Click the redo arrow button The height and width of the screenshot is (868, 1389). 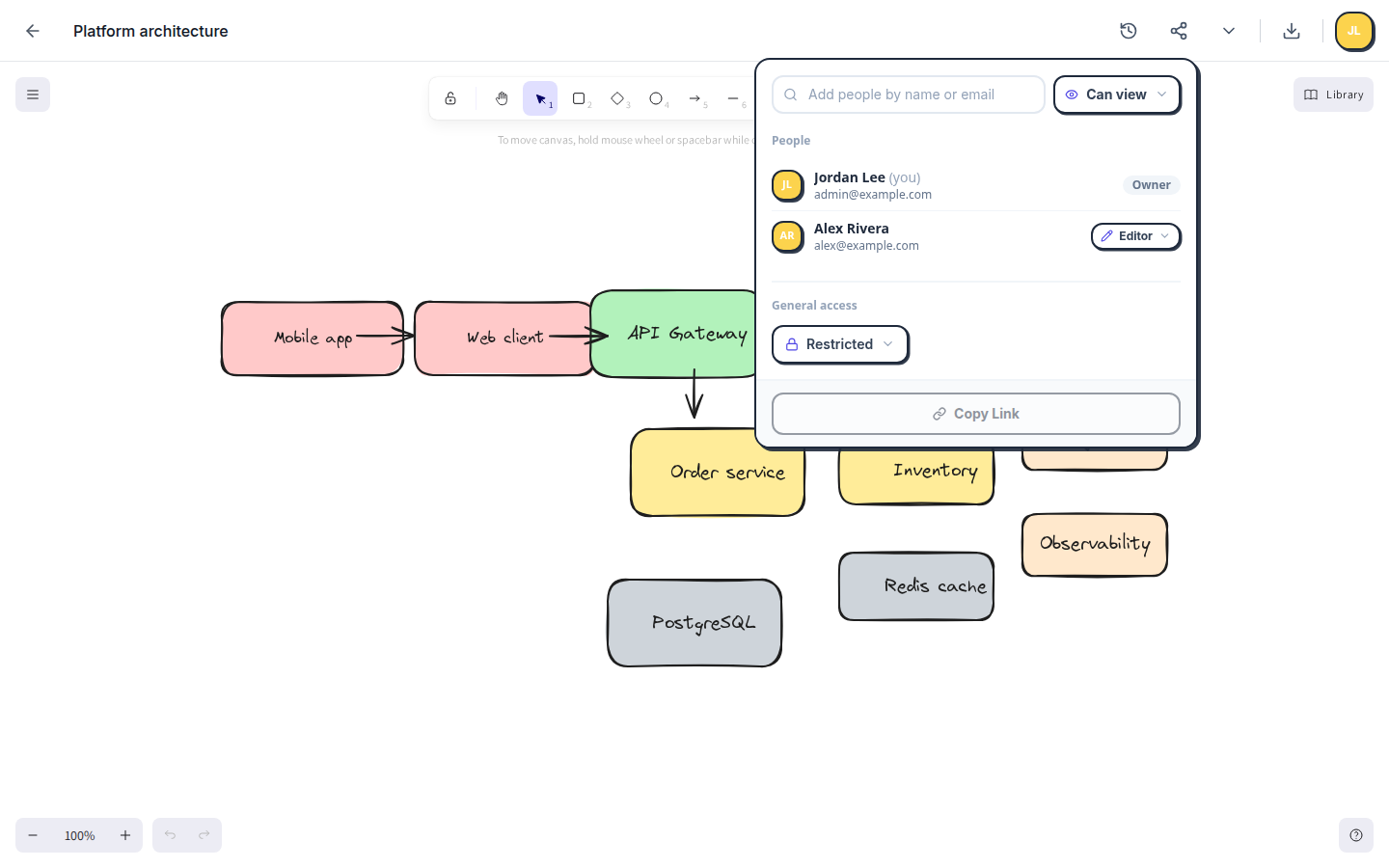click(x=204, y=835)
